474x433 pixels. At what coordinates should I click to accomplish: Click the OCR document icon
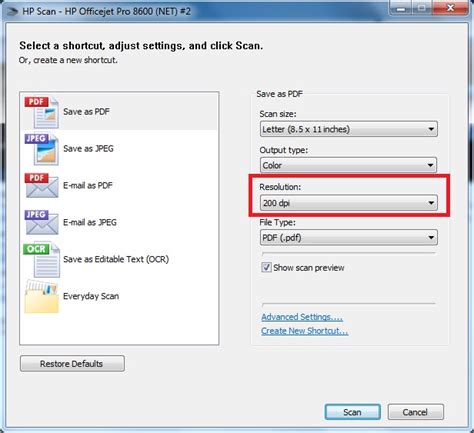click(x=42, y=260)
